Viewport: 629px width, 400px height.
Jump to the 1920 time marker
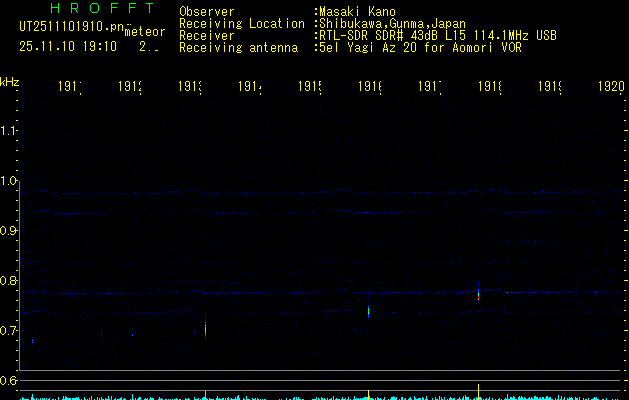(611, 87)
